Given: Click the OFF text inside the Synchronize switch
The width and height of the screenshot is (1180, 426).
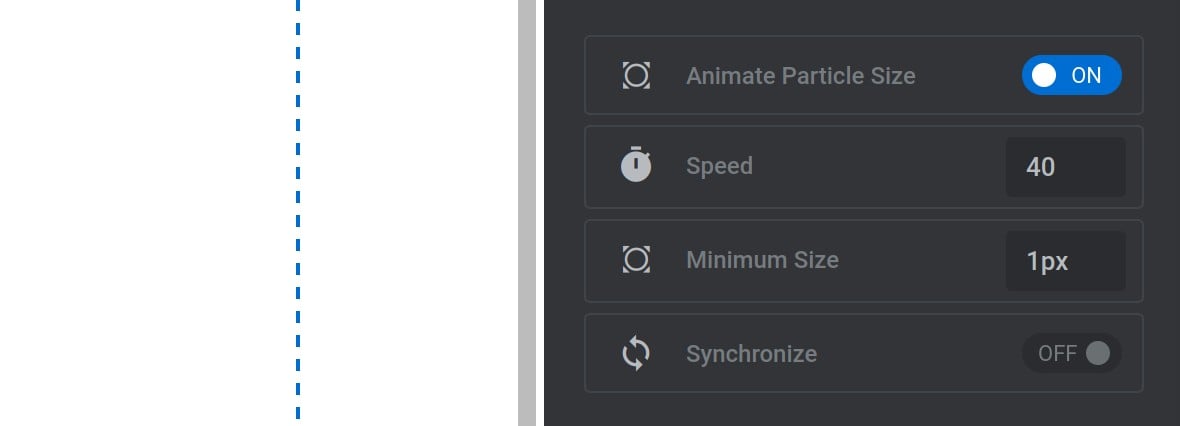Looking at the screenshot, I should coord(1057,354).
